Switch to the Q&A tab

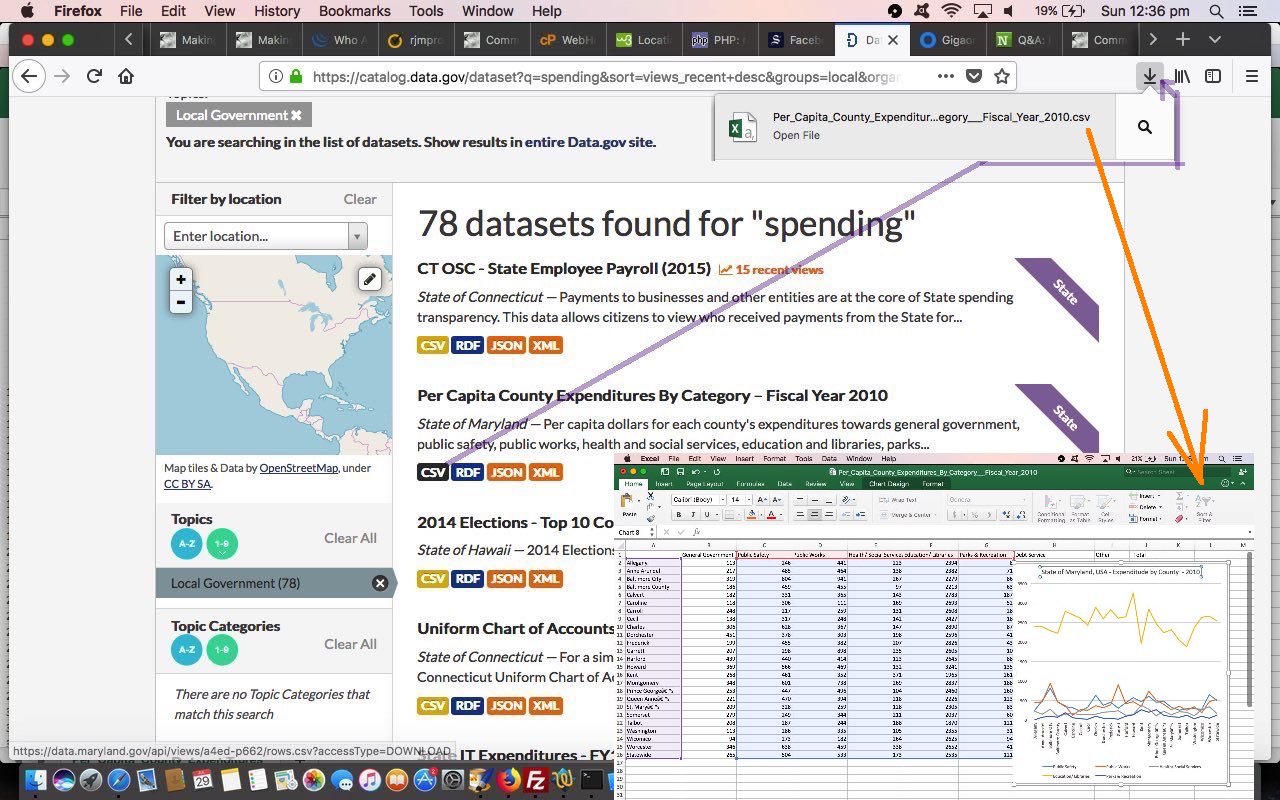click(1025, 40)
